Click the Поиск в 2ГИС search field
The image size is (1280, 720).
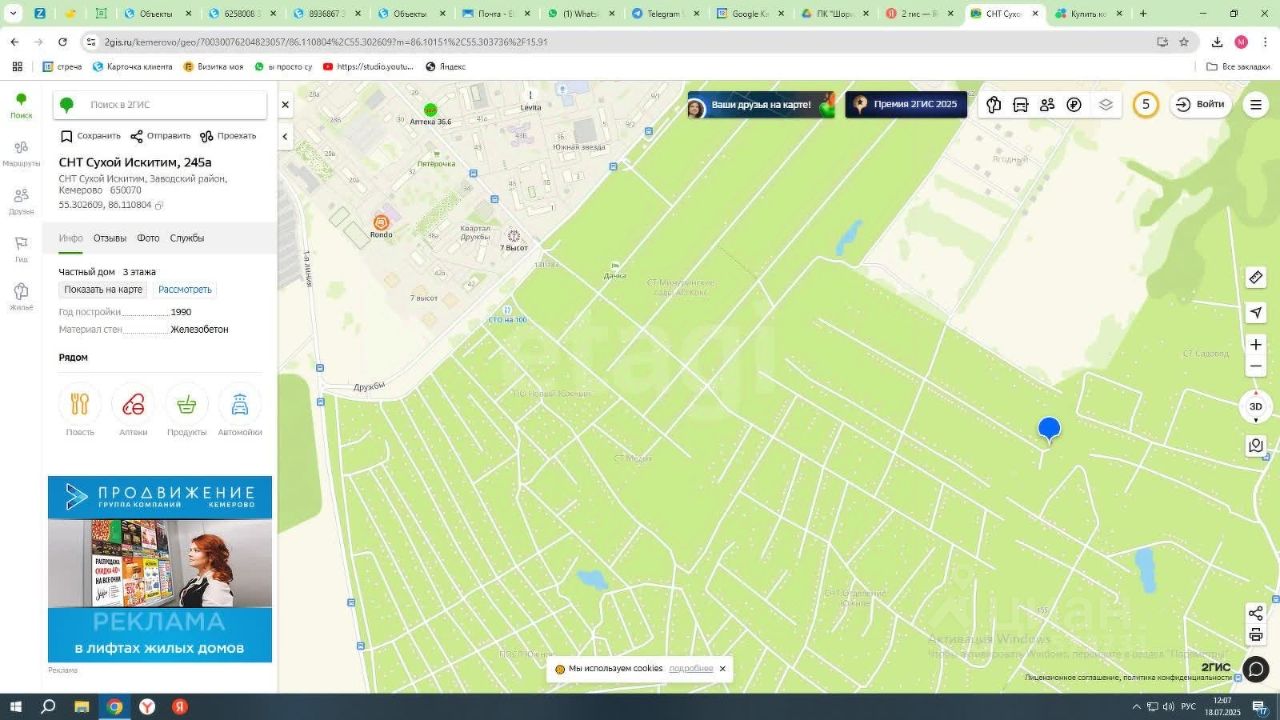[170, 105]
